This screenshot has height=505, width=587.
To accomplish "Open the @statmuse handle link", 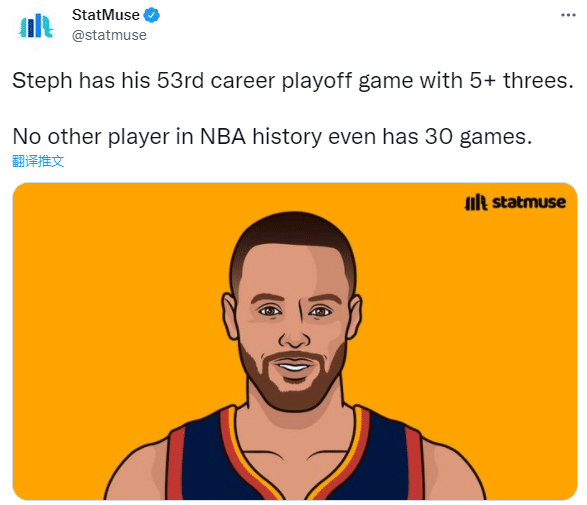I will [109, 35].
